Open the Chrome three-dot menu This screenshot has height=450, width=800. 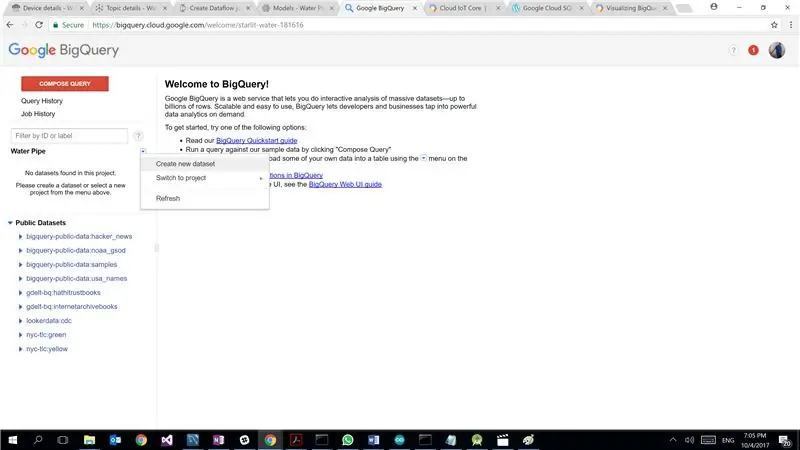tap(791, 24)
